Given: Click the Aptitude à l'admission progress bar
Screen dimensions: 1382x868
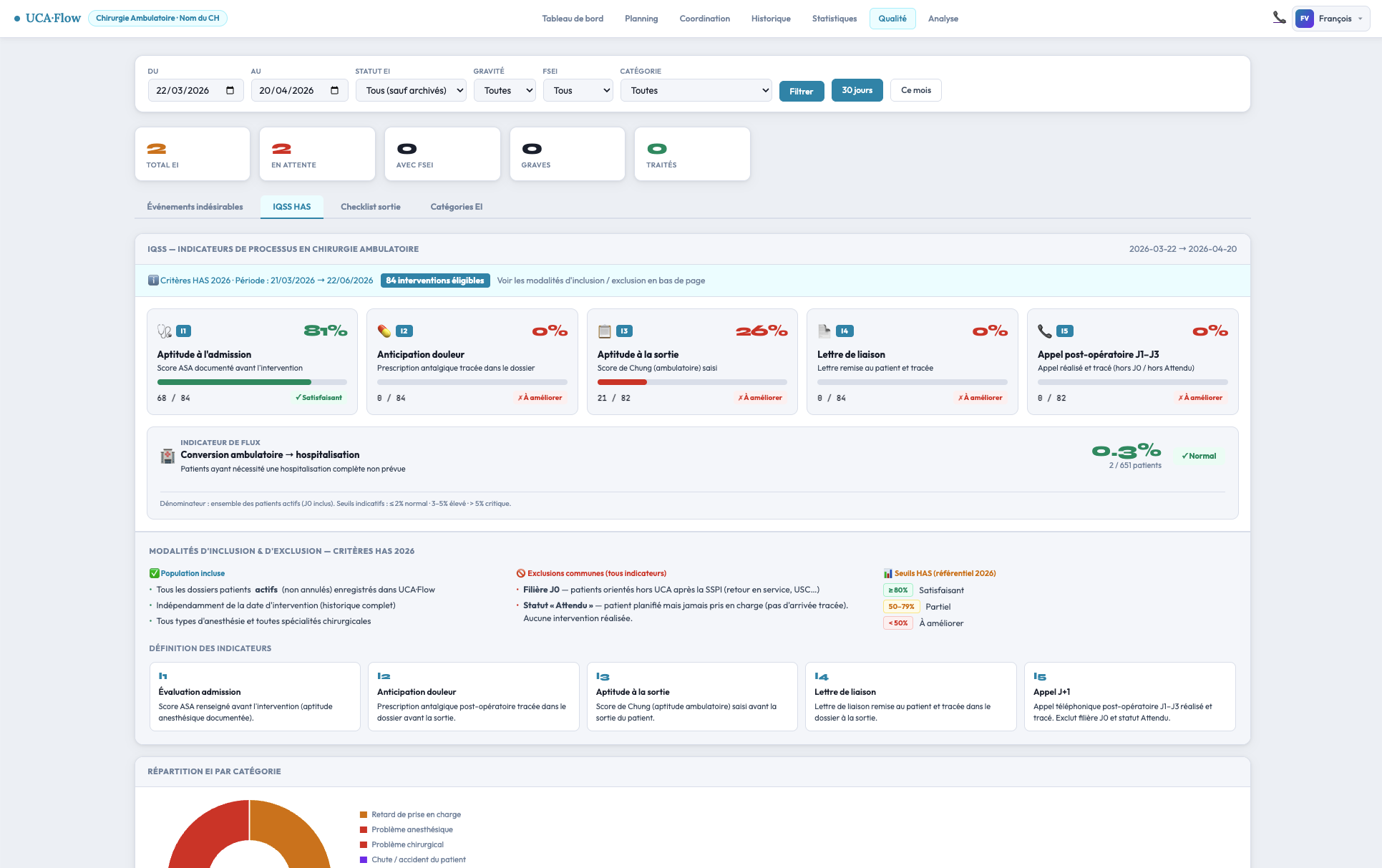Looking at the screenshot, I should pyautogui.click(x=252, y=382).
